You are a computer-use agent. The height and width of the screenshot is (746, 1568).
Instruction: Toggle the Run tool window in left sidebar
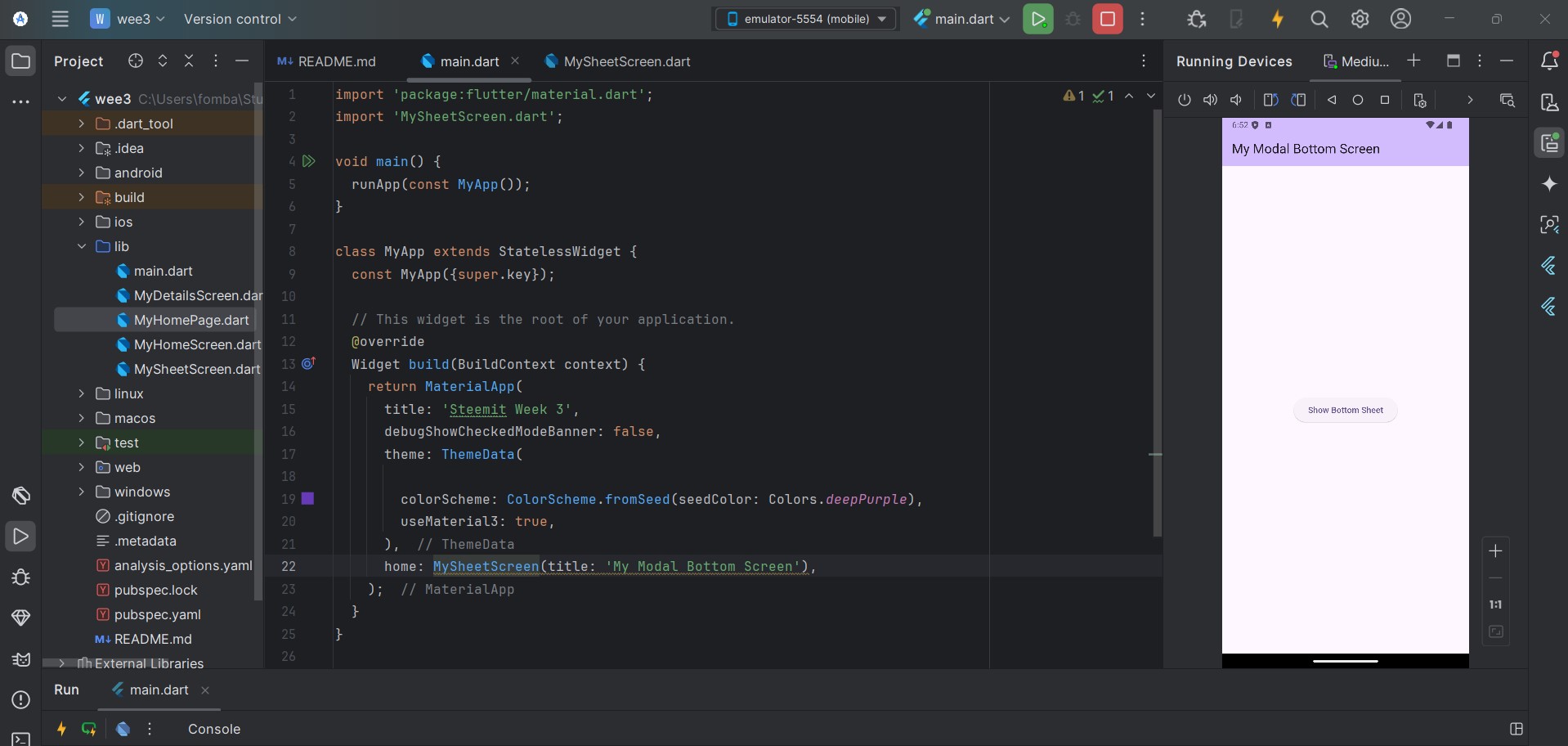[x=21, y=537]
